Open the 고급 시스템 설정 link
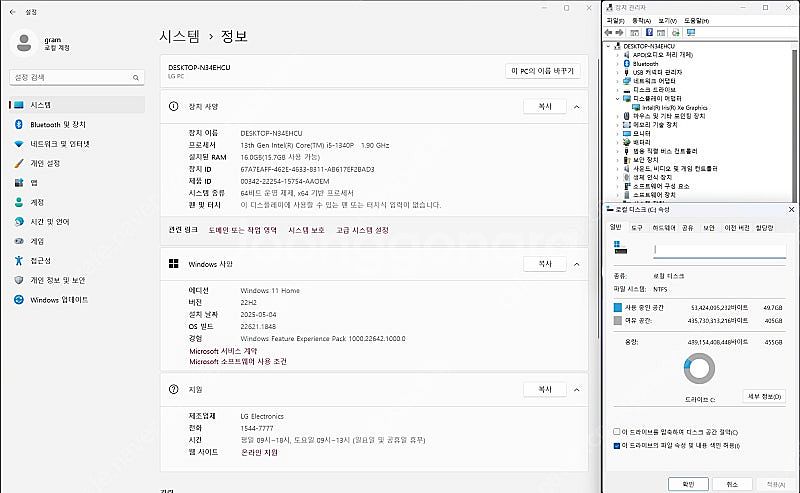 pyautogui.click(x=362, y=230)
